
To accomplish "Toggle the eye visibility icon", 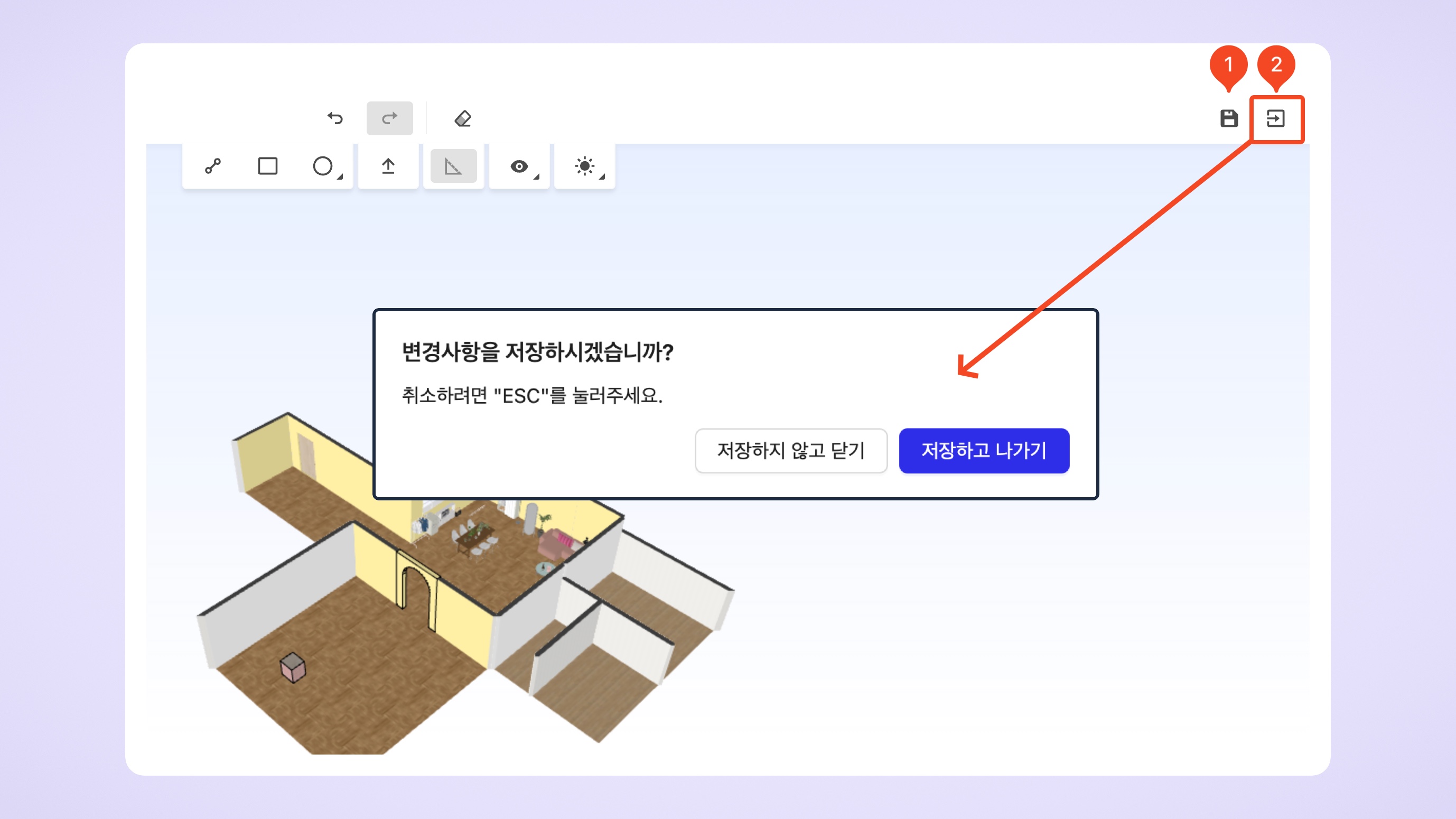I will tap(518, 166).
